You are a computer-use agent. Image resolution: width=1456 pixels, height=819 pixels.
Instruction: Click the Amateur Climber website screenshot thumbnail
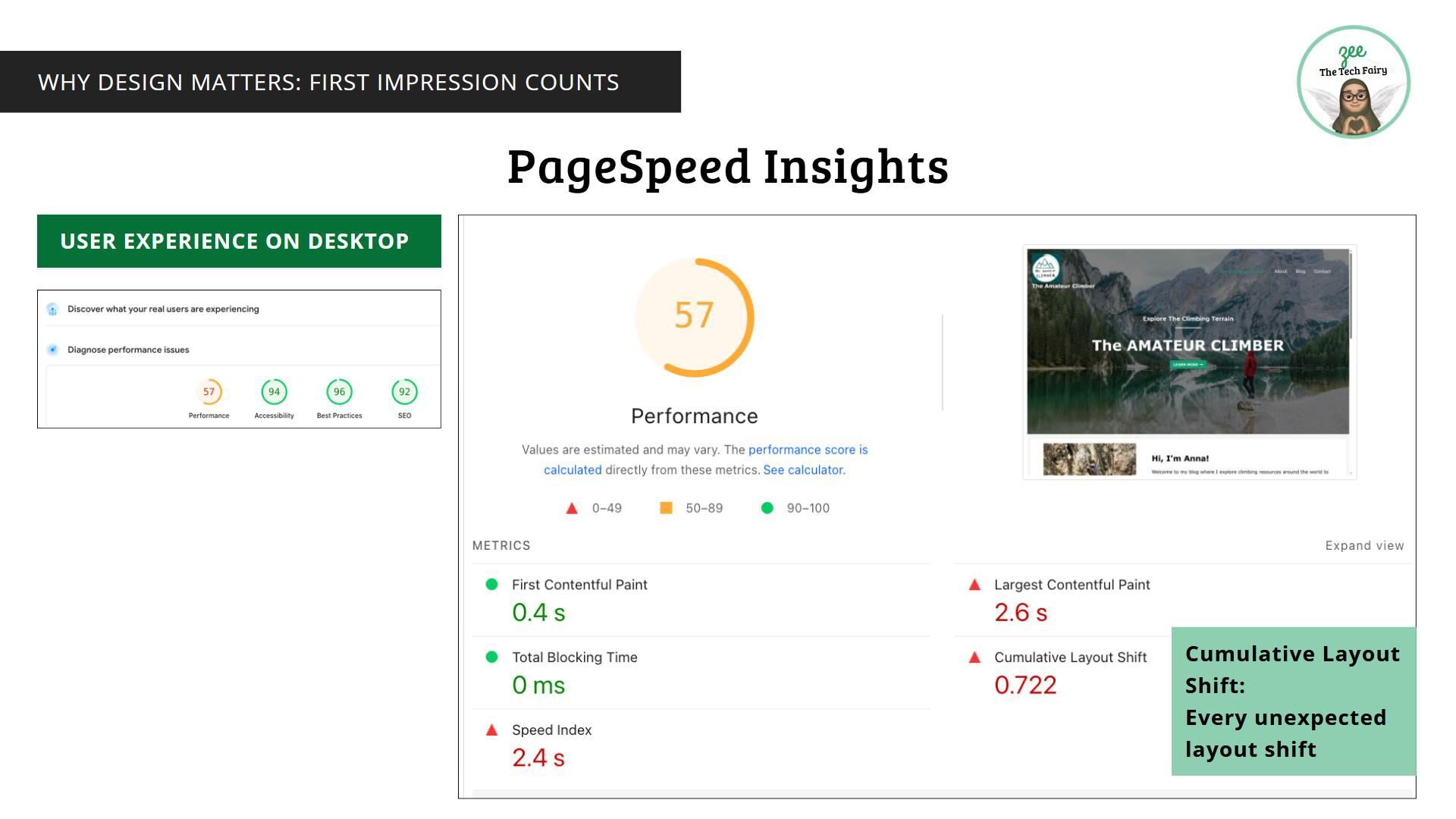pos(1188,362)
